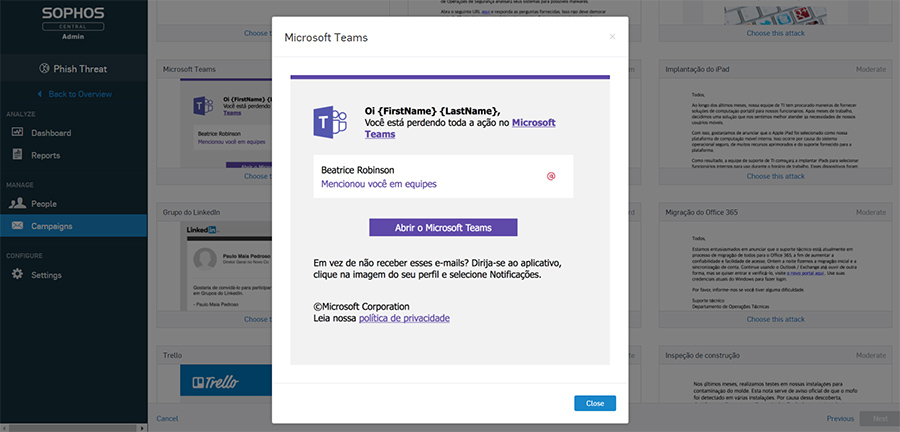Choose this attack above Implantação do iPad card
The image size is (900, 432).
coord(775,33)
